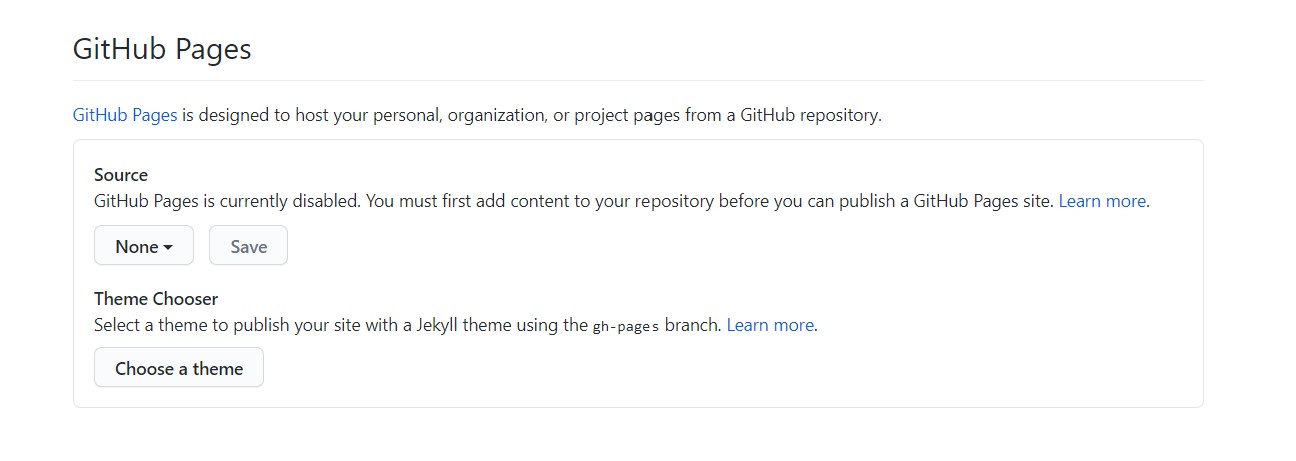Follow the blue GitHub Pages link
1296x461 pixels.
(125, 115)
